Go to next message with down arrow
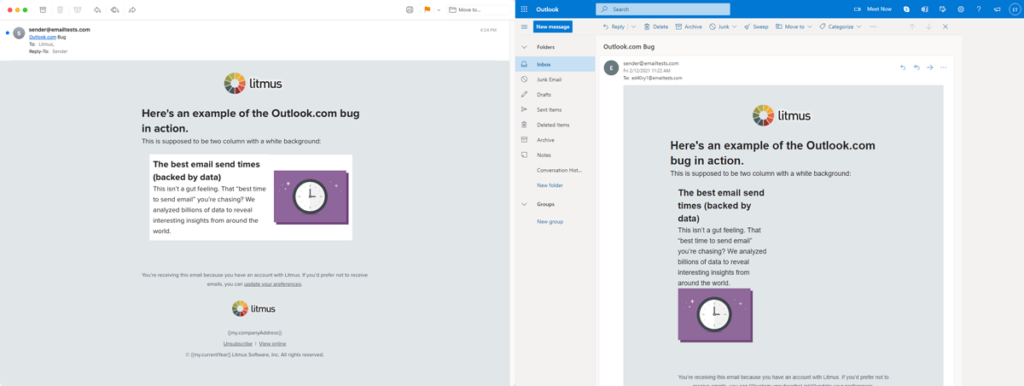The width and height of the screenshot is (1024, 386). (928, 27)
